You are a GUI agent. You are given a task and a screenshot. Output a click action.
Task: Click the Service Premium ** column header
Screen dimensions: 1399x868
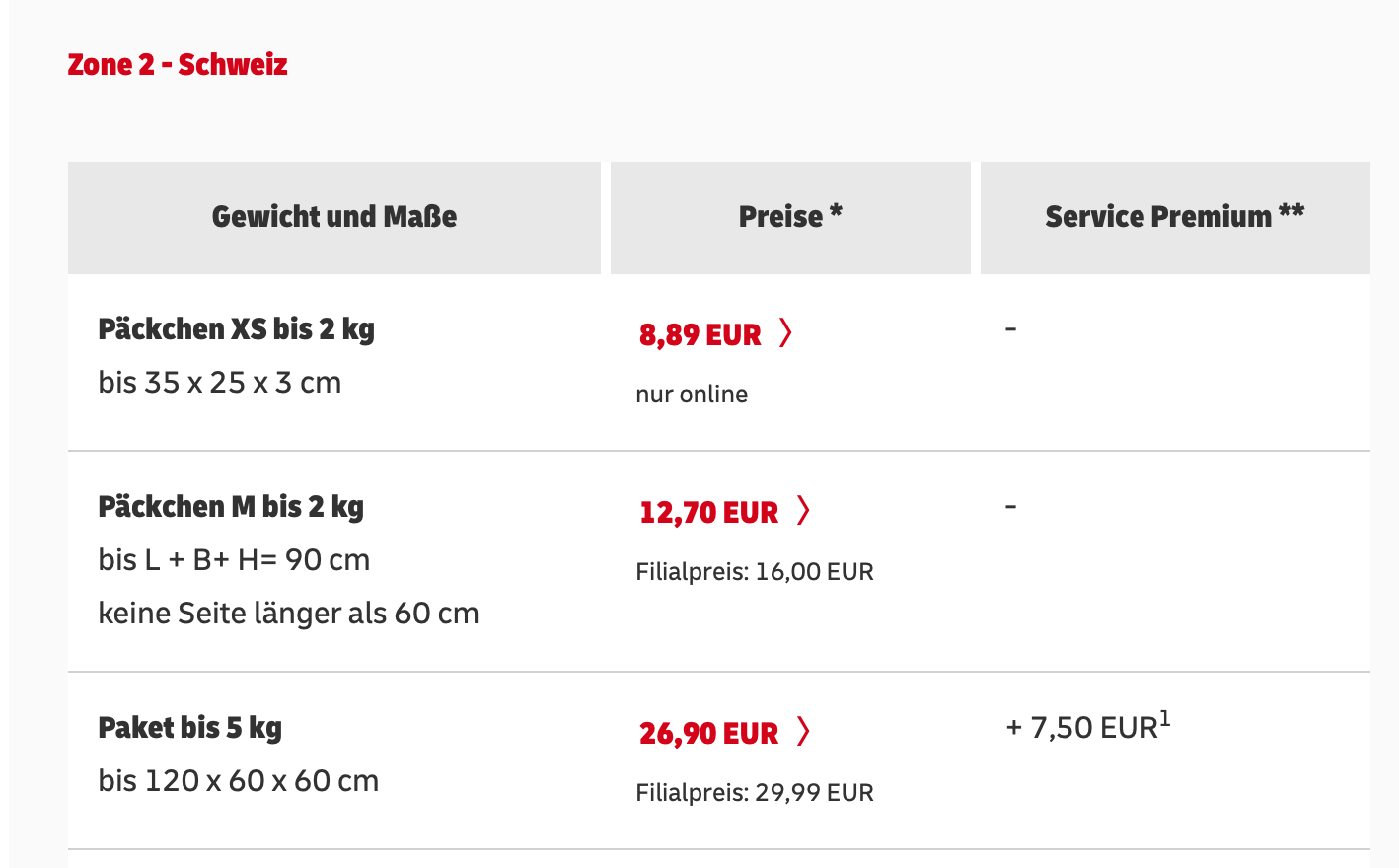coord(1174,217)
